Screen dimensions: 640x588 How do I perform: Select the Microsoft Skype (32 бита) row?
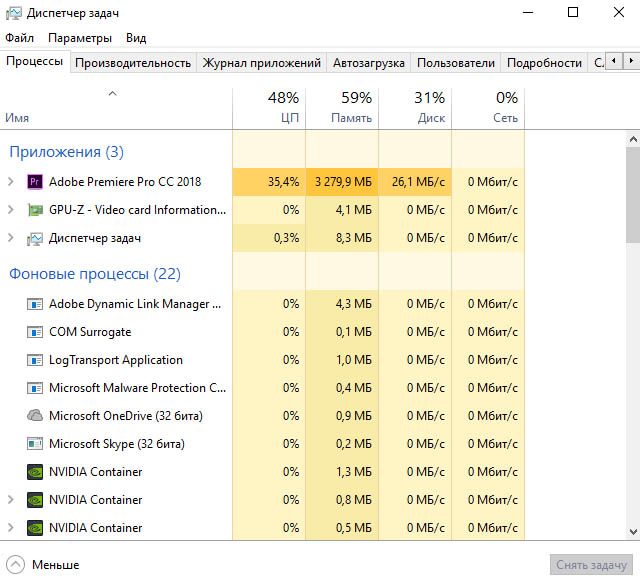tap(262, 444)
